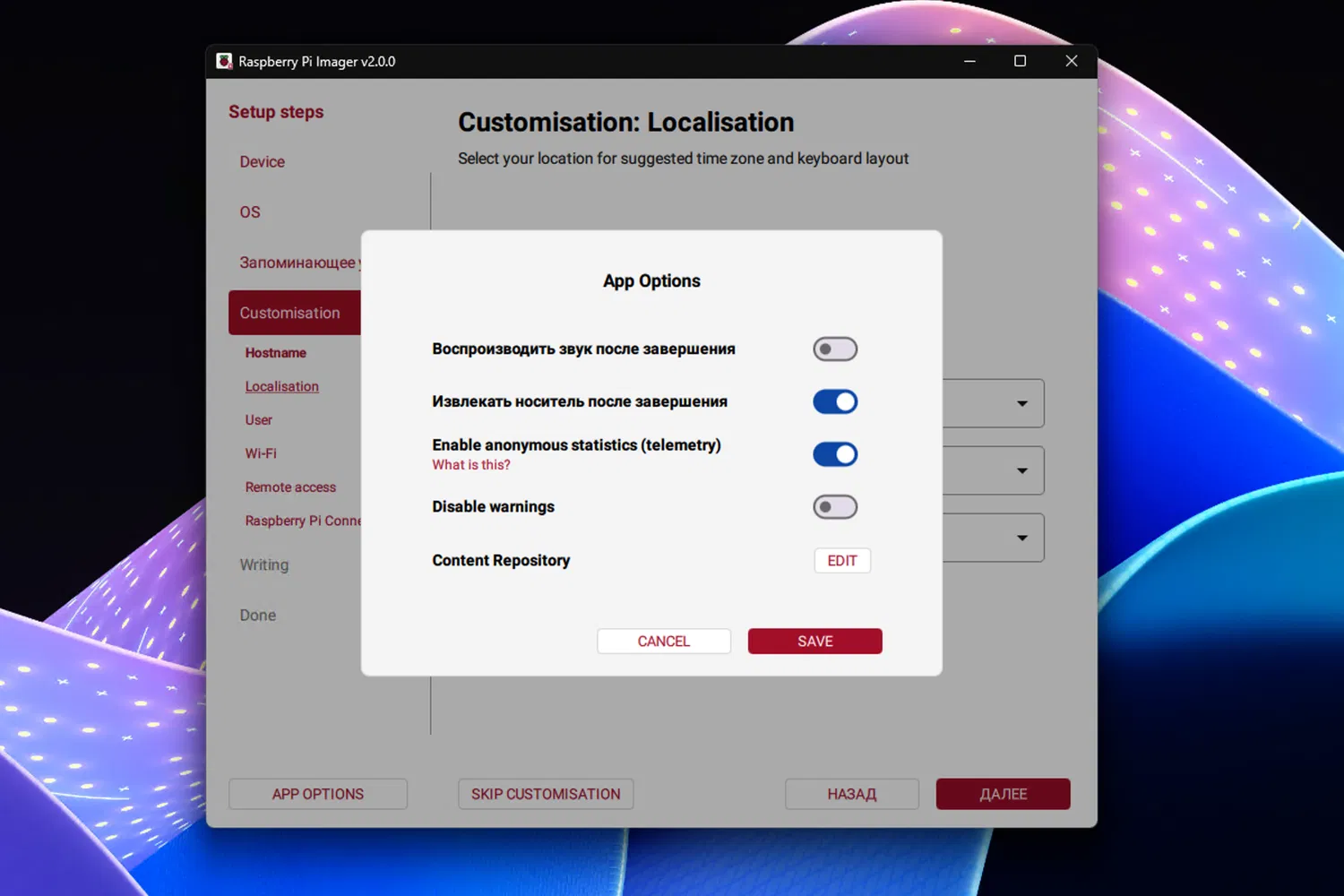Go to the Writing setup step
The width and height of the screenshot is (1344, 896).
tap(264, 565)
